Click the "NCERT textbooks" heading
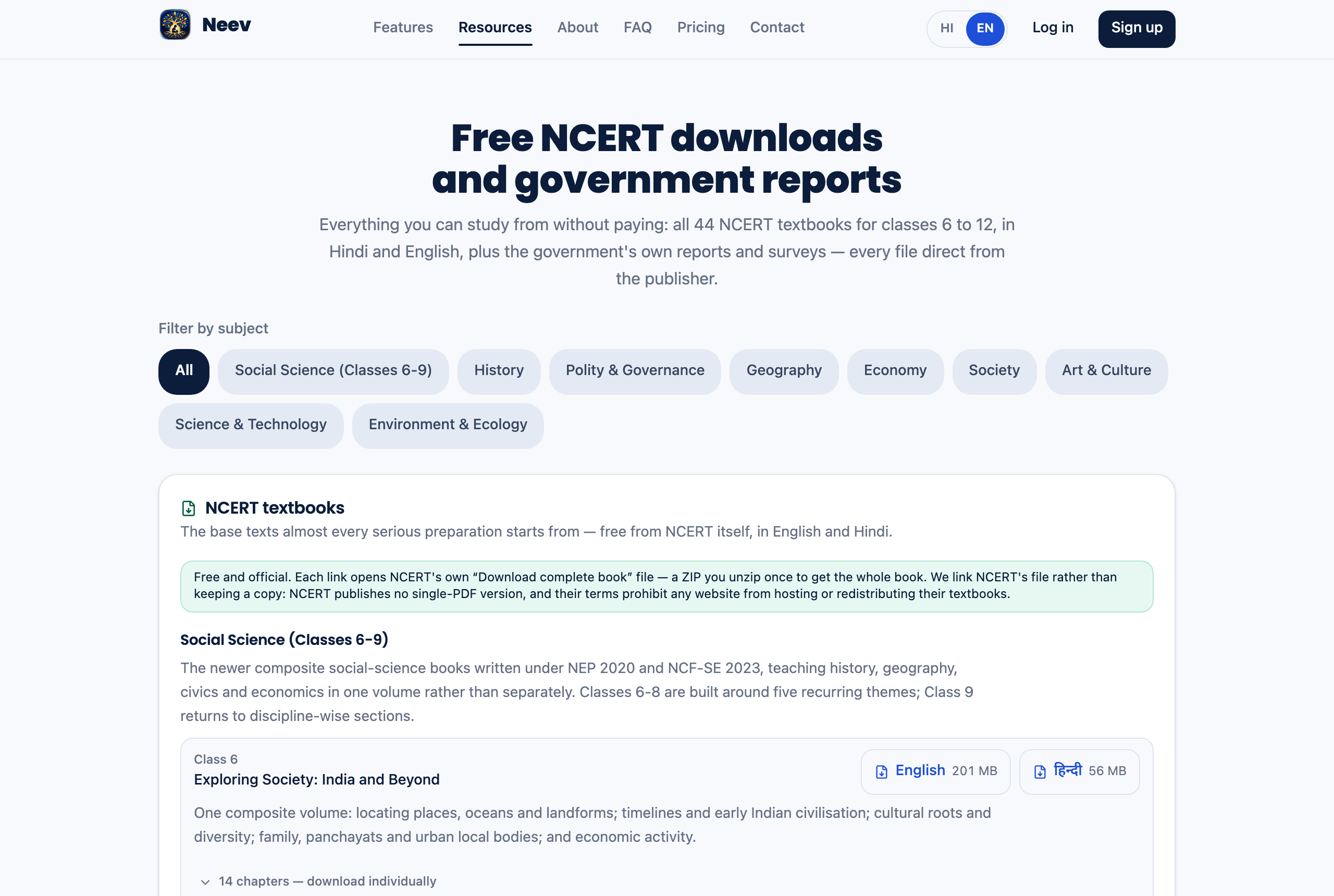The height and width of the screenshot is (896, 1334). (x=275, y=508)
